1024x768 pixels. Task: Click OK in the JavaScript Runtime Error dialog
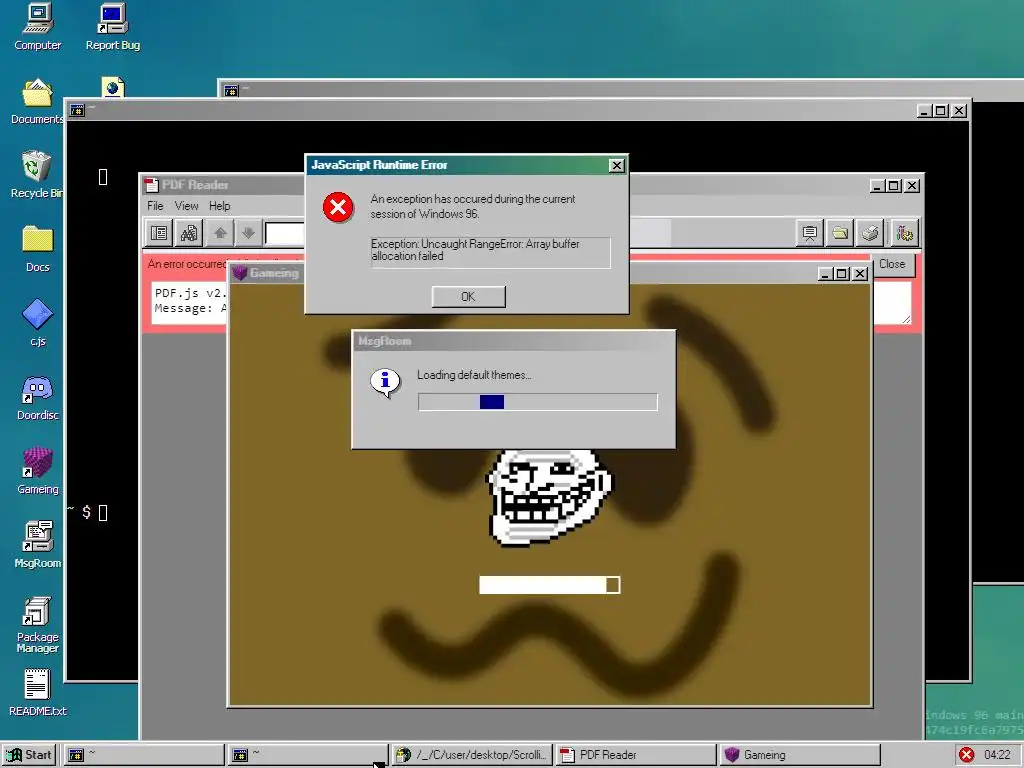click(x=468, y=296)
